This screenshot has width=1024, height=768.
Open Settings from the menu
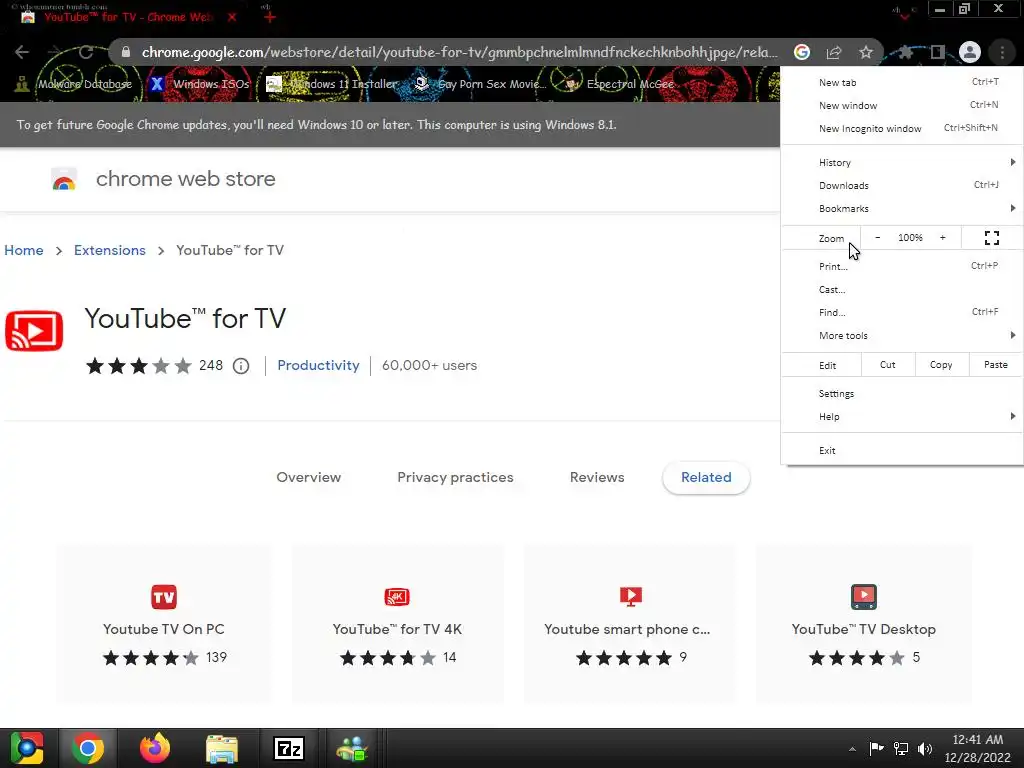[902, 394]
